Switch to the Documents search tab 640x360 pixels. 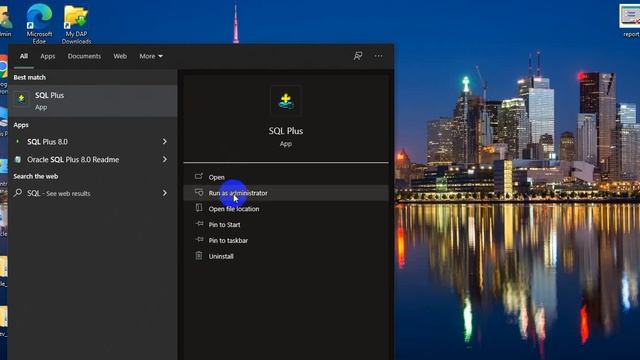84,56
